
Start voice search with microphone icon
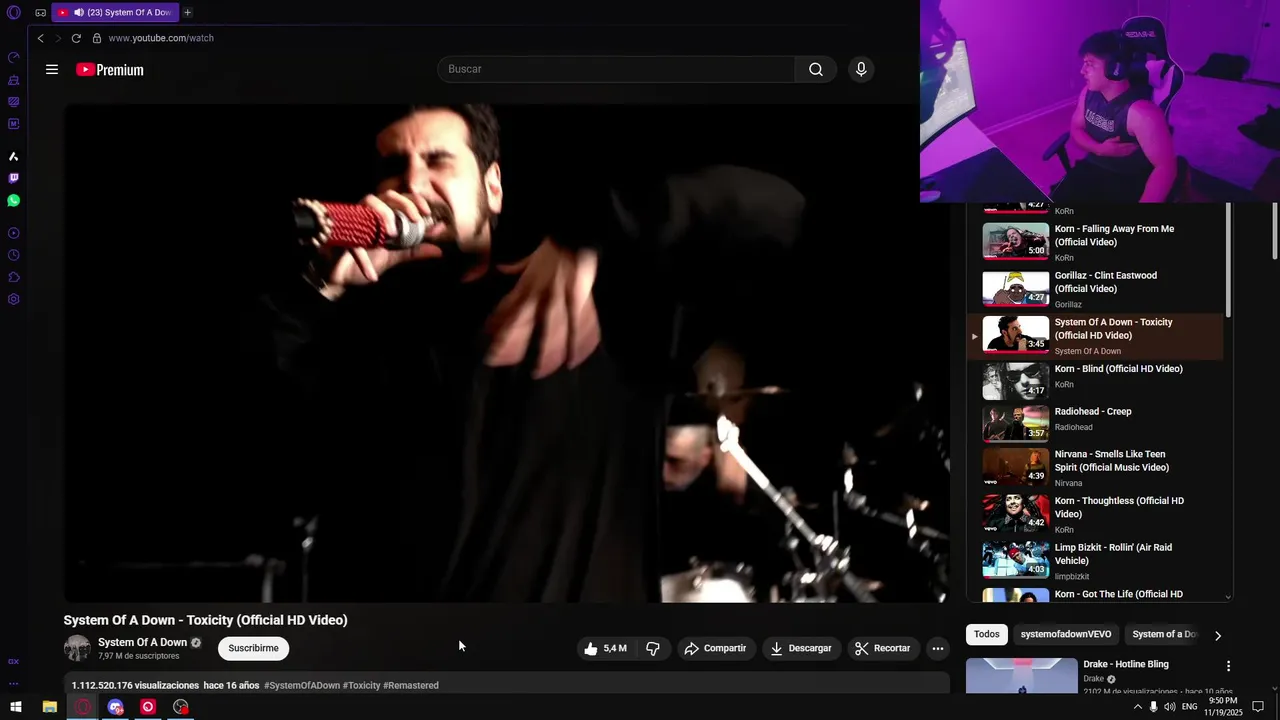(861, 69)
